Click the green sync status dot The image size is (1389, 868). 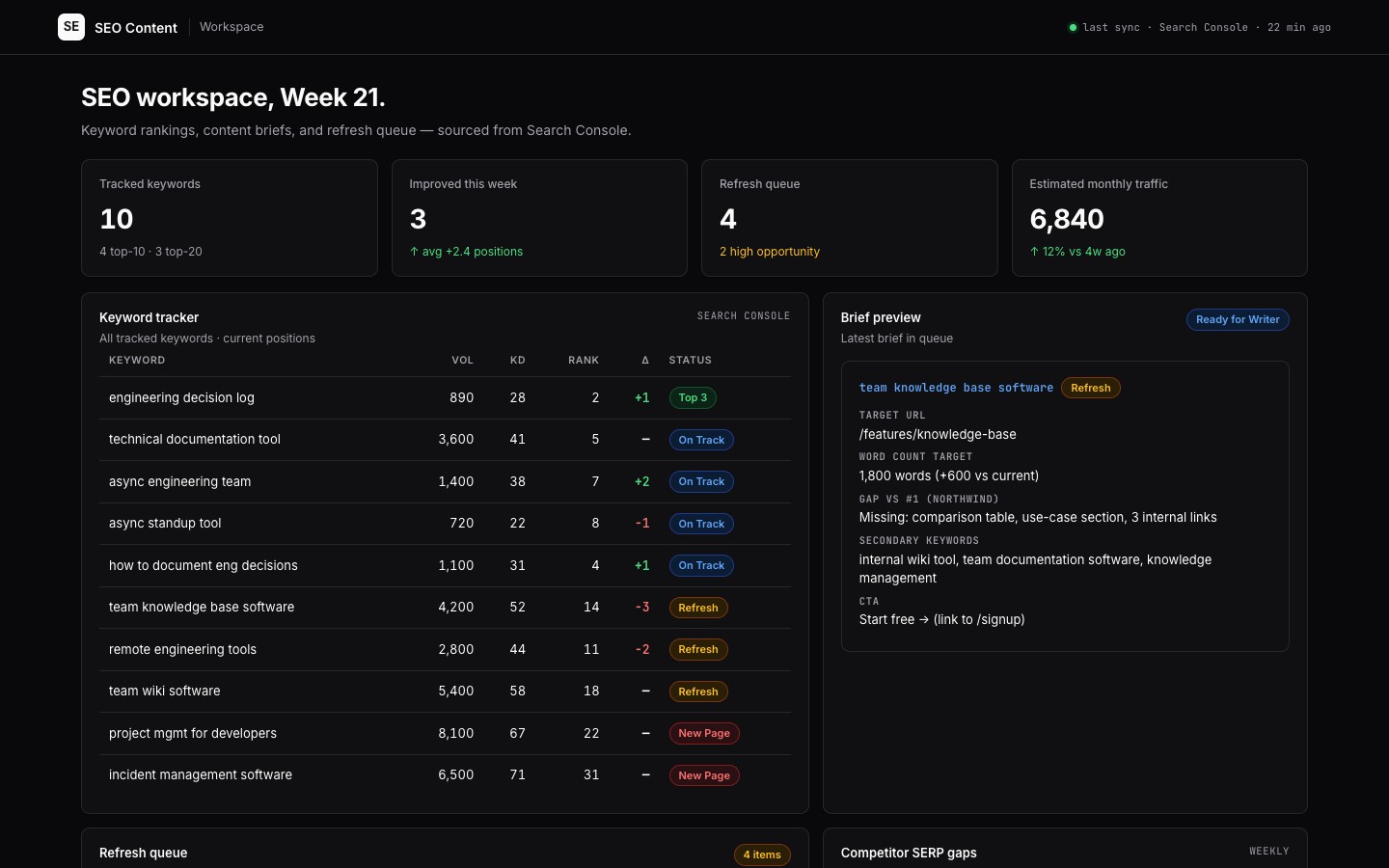point(1073,27)
